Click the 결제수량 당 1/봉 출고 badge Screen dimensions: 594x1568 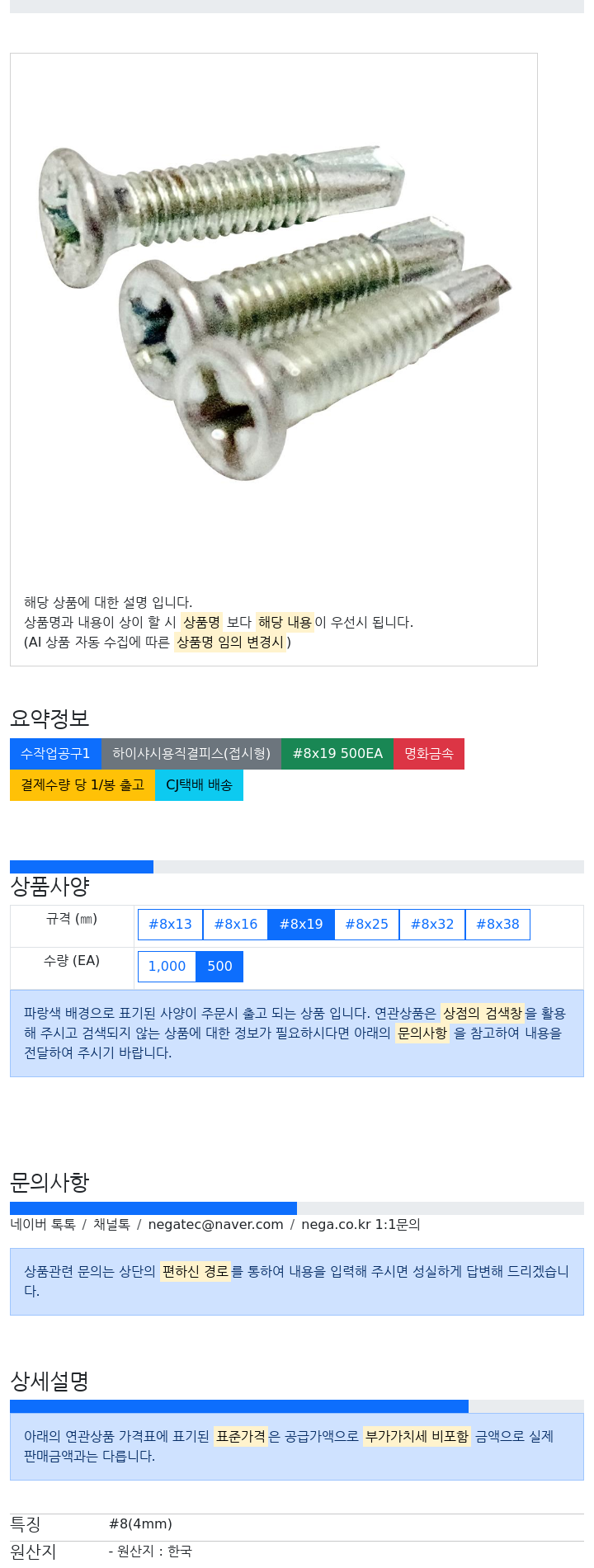point(82,784)
